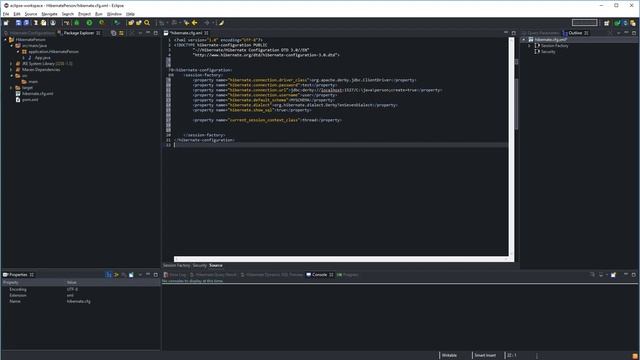
Task: Click the orange status bar feed icon
Action: 635,356
